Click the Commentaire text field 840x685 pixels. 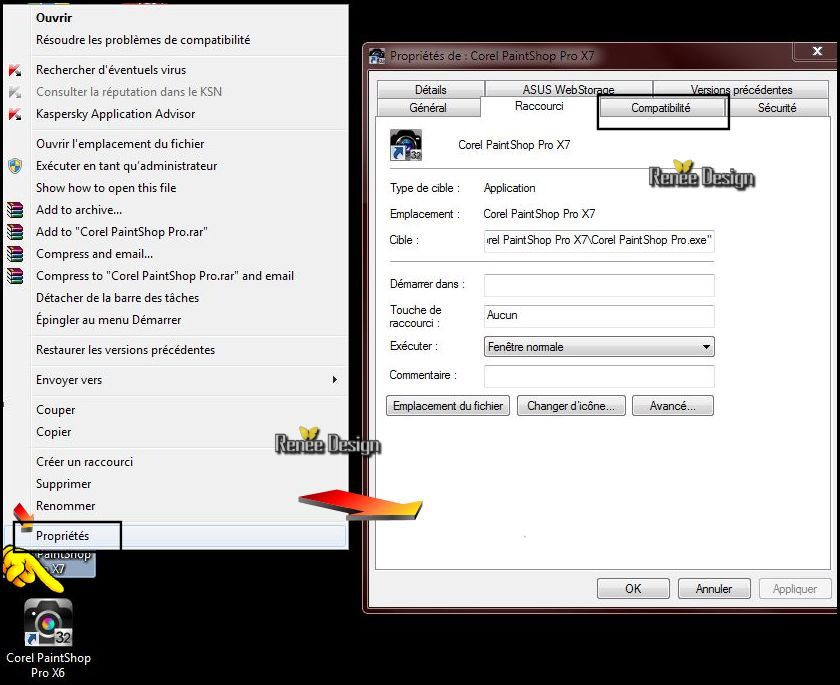(599, 376)
